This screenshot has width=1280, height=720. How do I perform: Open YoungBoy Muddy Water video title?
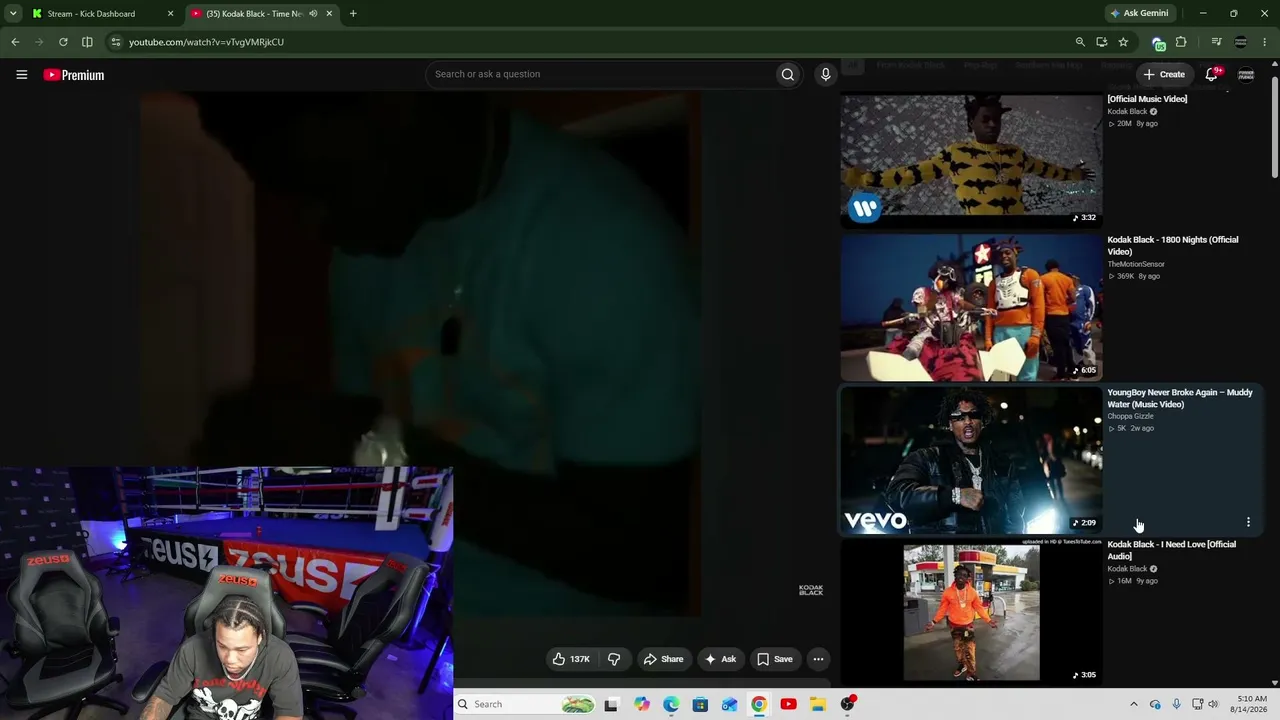click(1180, 398)
